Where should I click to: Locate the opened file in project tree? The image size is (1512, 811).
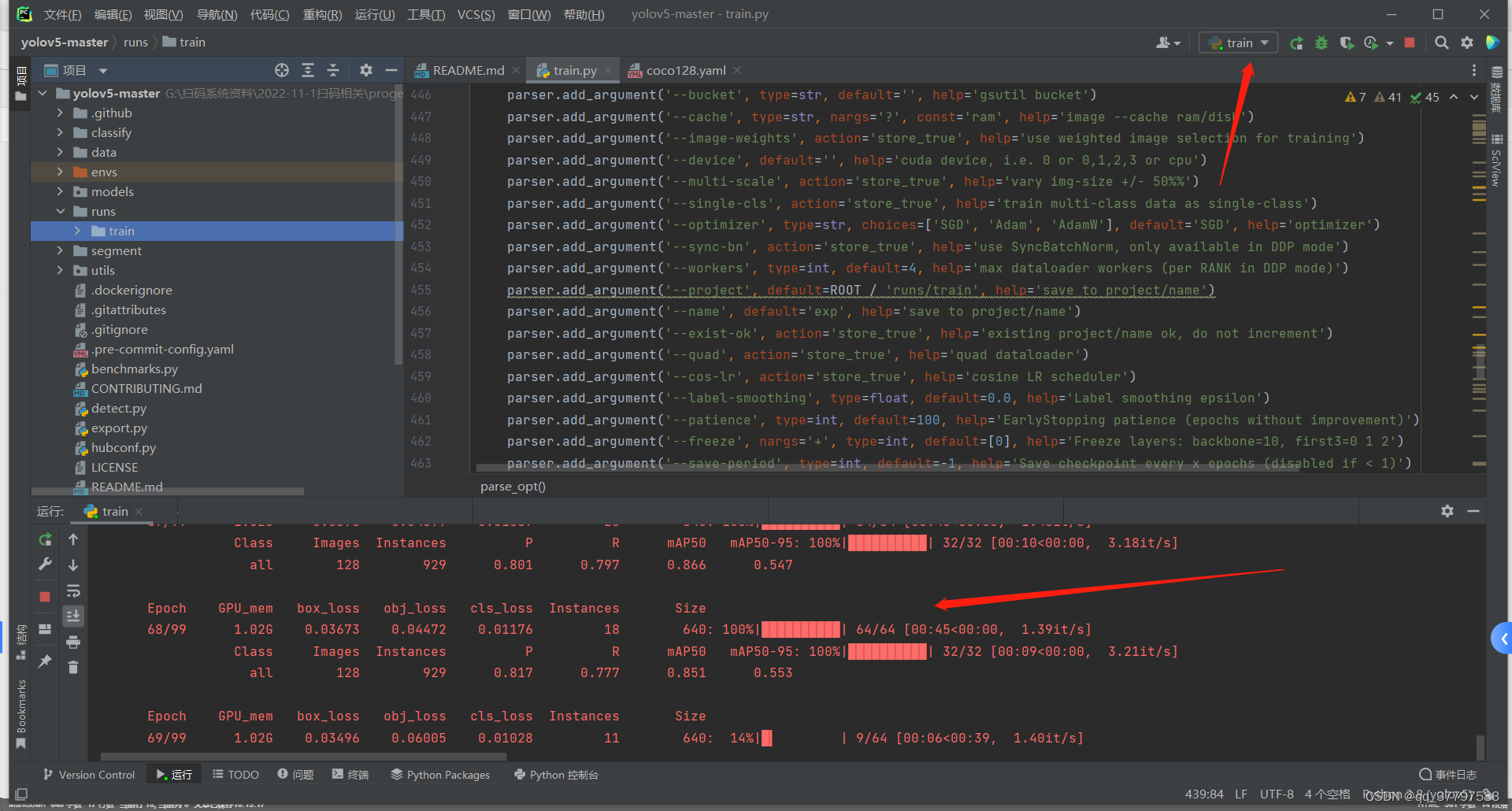tap(282, 70)
